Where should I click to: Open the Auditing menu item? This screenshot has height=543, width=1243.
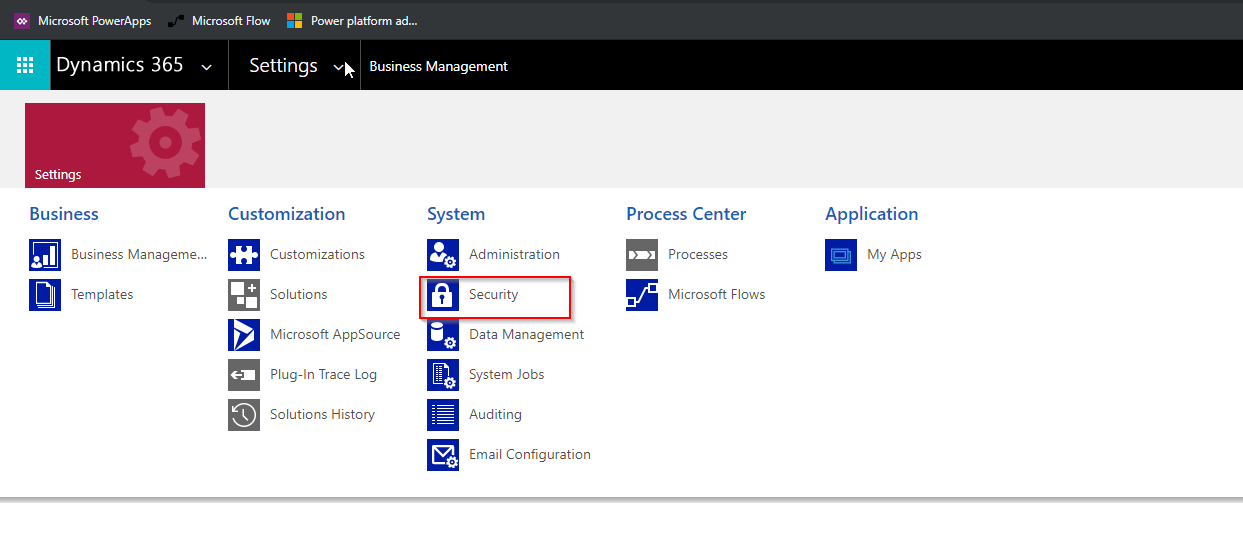495,415
